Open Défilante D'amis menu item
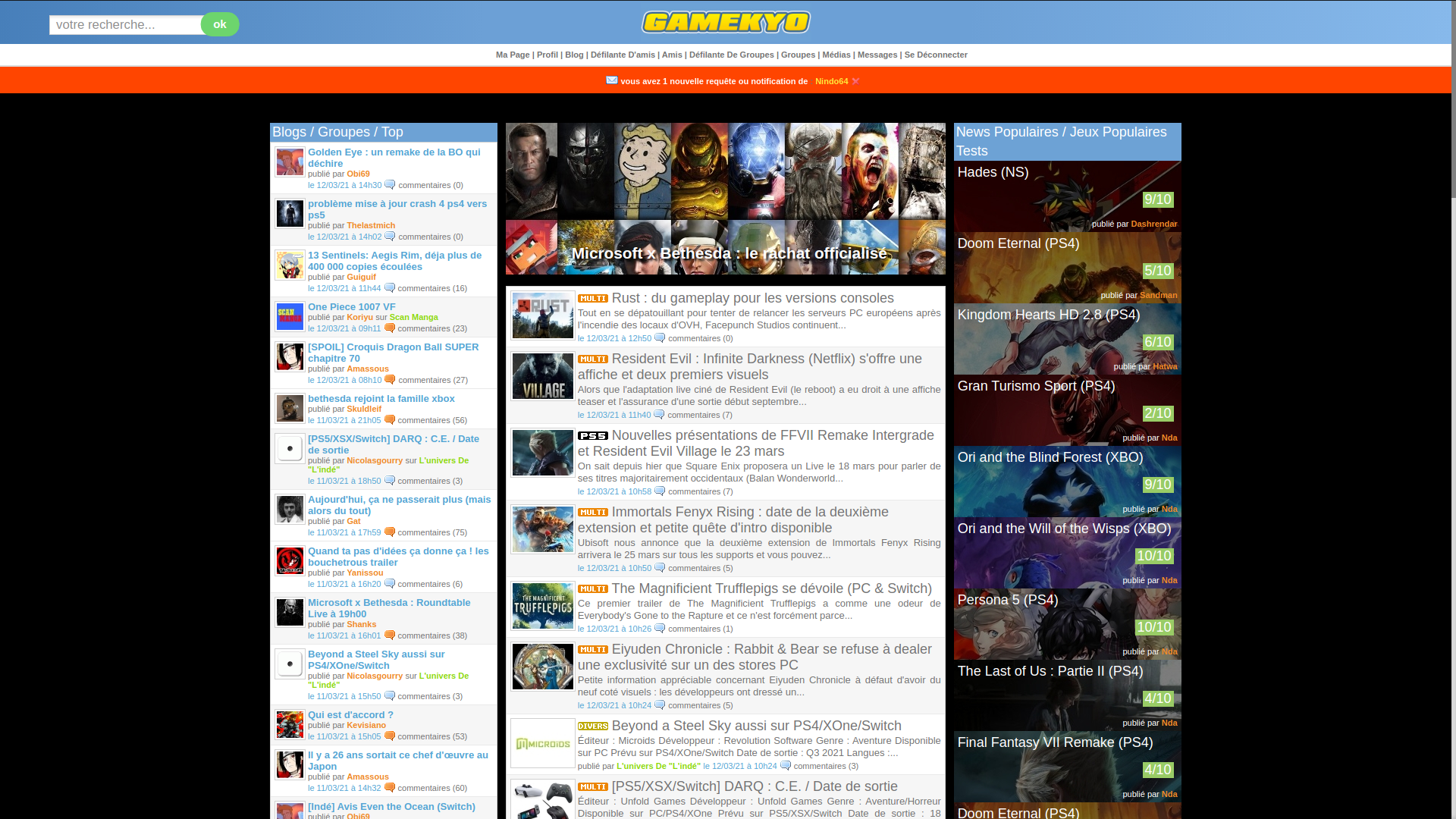Image resolution: width=1456 pixels, height=819 pixels. (623, 55)
